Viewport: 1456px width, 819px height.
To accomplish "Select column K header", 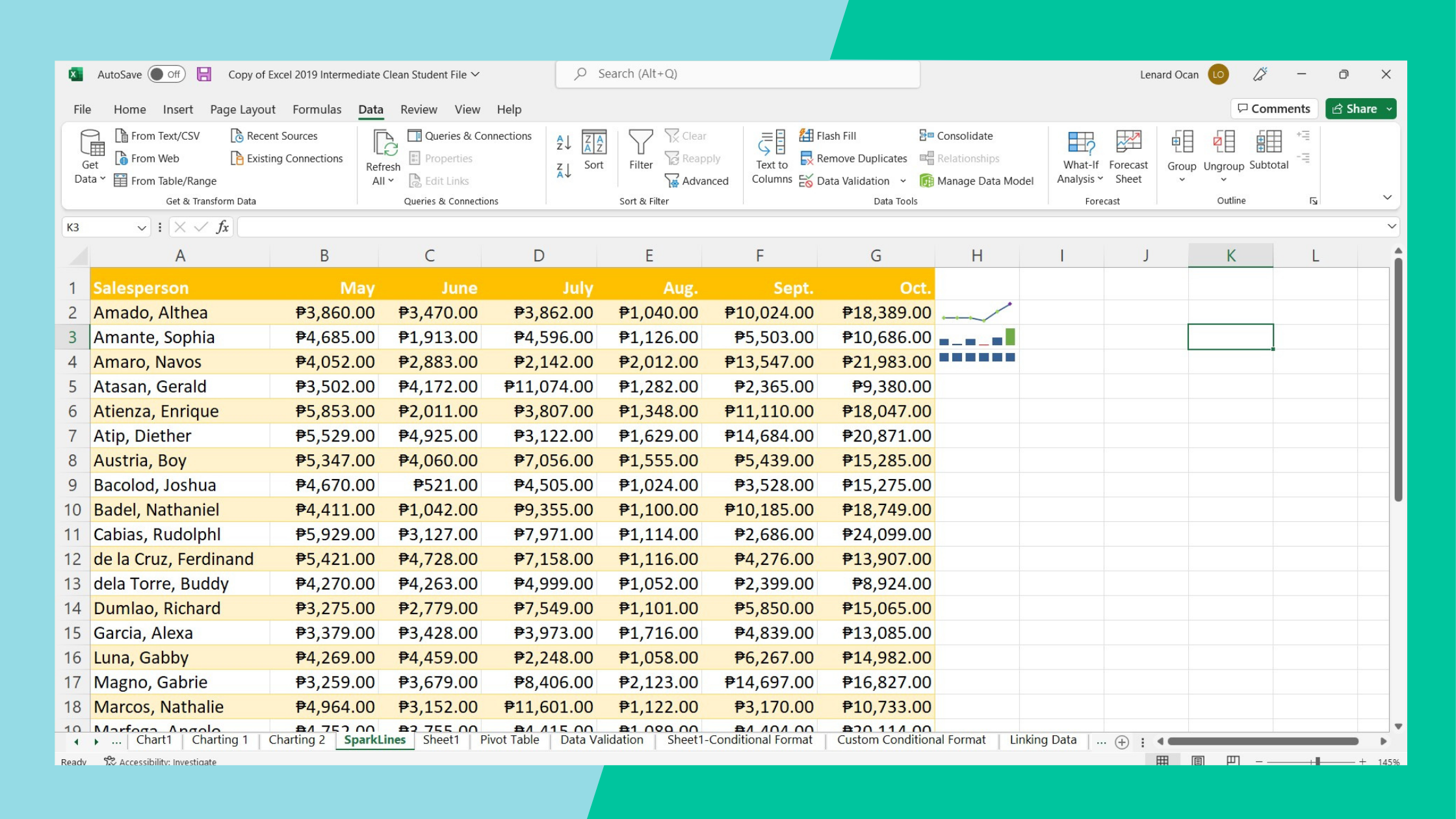I will (x=1230, y=255).
